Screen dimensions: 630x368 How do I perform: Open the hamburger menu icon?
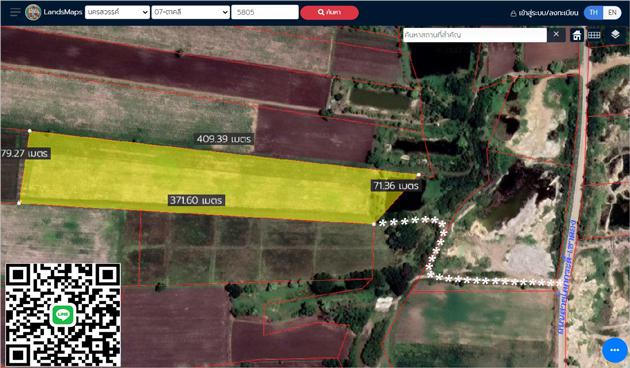pyautogui.click(x=15, y=12)
